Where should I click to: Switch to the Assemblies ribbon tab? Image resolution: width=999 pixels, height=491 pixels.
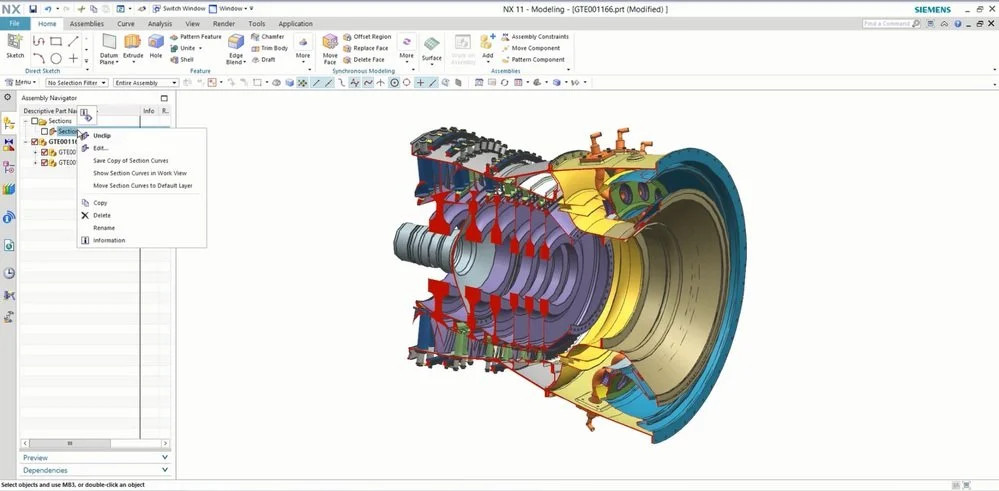pos(86,23)
